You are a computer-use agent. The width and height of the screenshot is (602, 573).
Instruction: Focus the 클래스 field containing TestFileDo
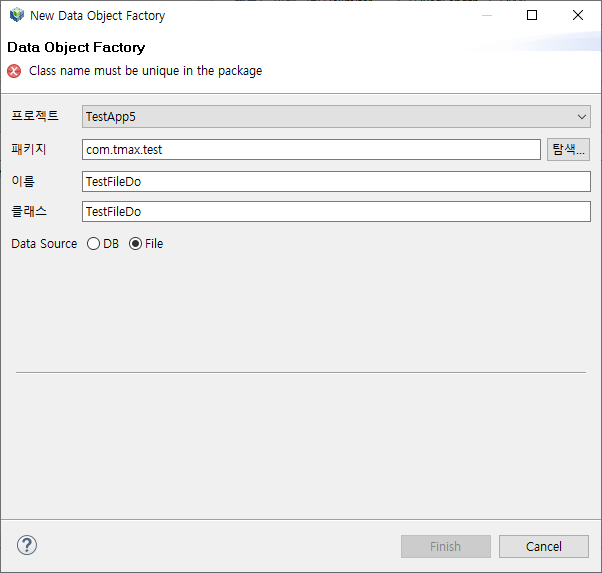336,212
